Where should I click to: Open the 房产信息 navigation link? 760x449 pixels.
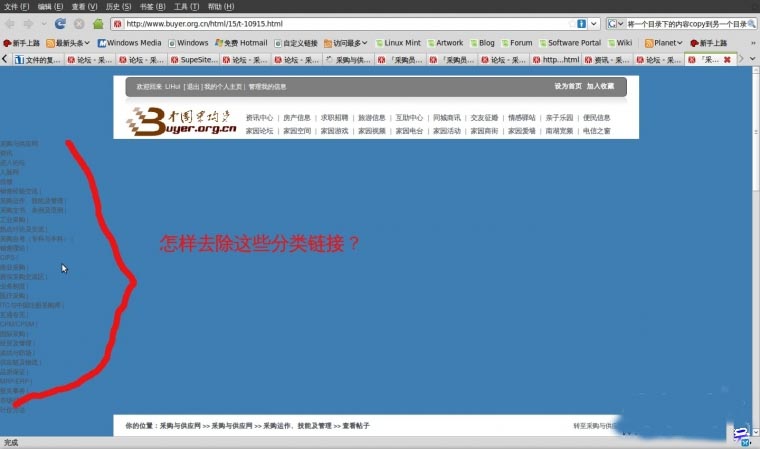297,118
